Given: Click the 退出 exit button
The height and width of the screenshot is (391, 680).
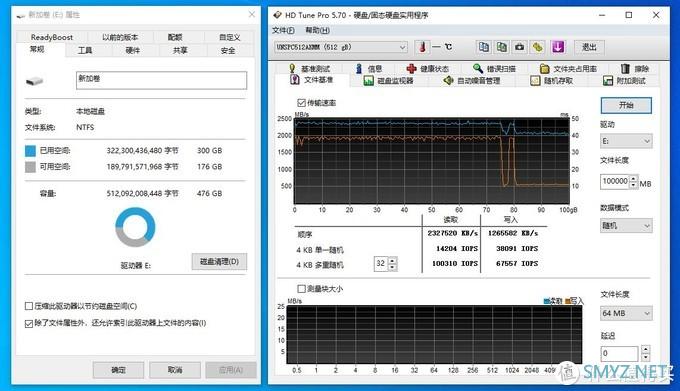Looking at the screenshot, I should point(589,47).
